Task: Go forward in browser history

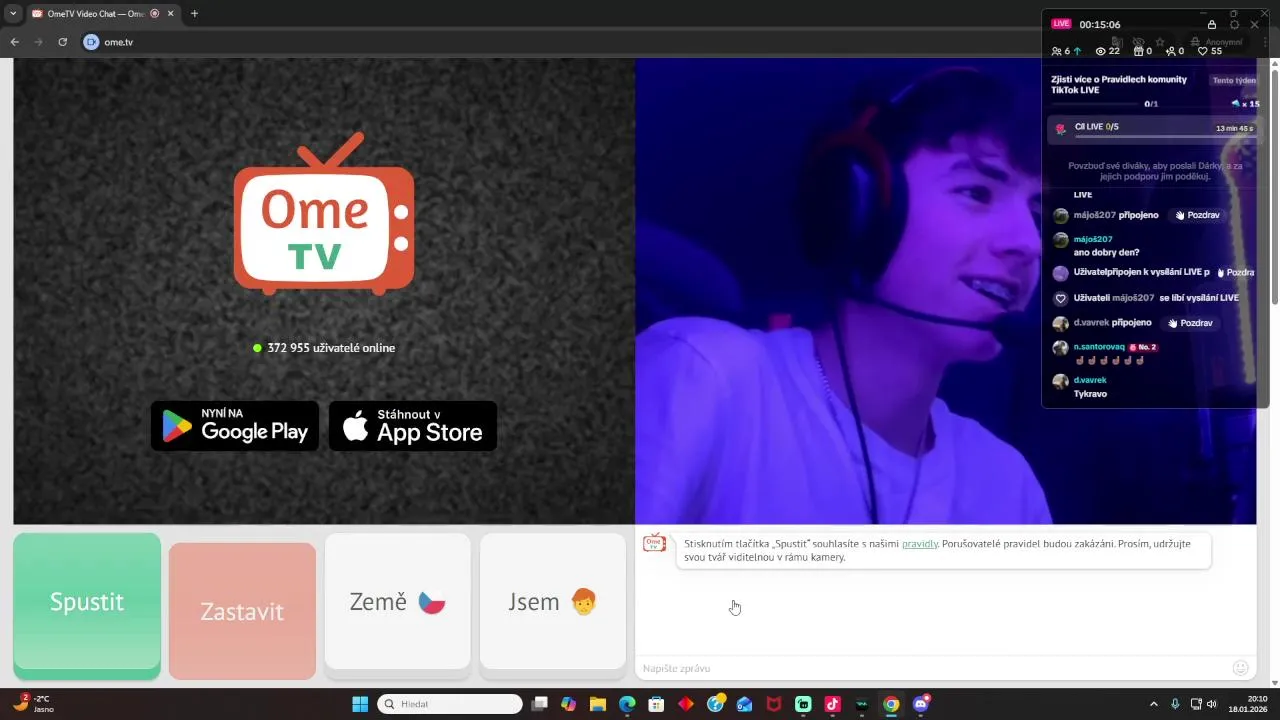Action: pyautogui.click(x=38, y=42)
